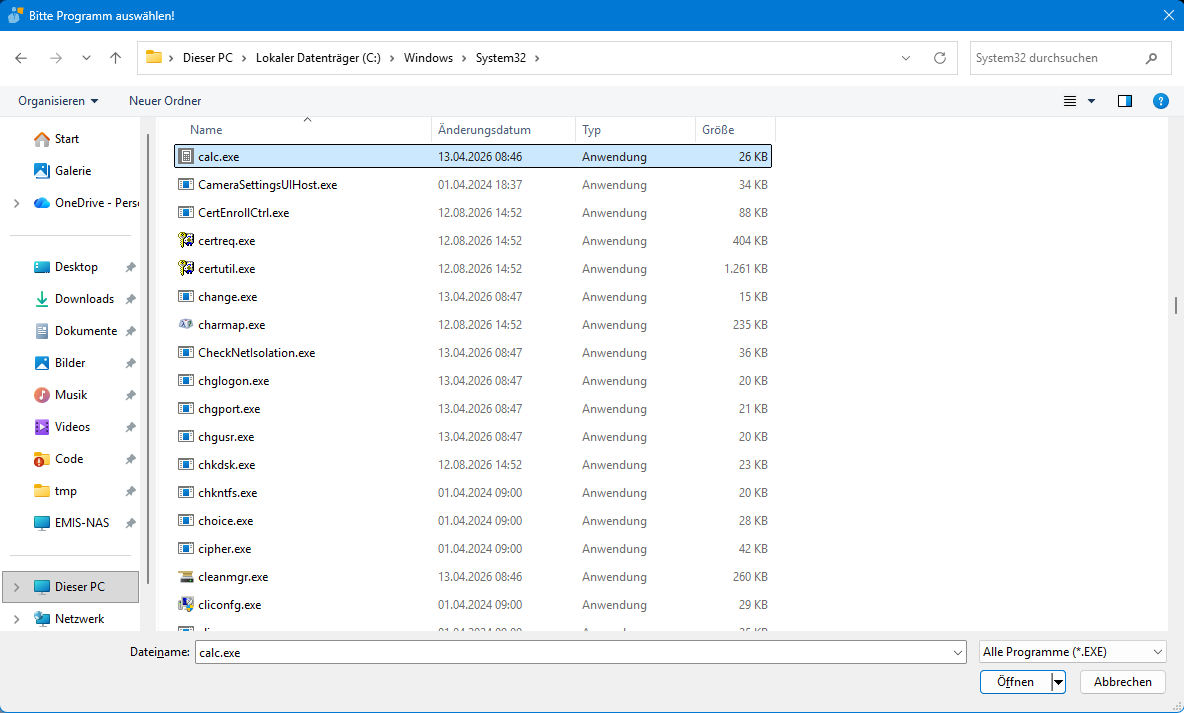Select chglogon.exe file icon
Screen dimensions: 1184x713
point(186,380)
